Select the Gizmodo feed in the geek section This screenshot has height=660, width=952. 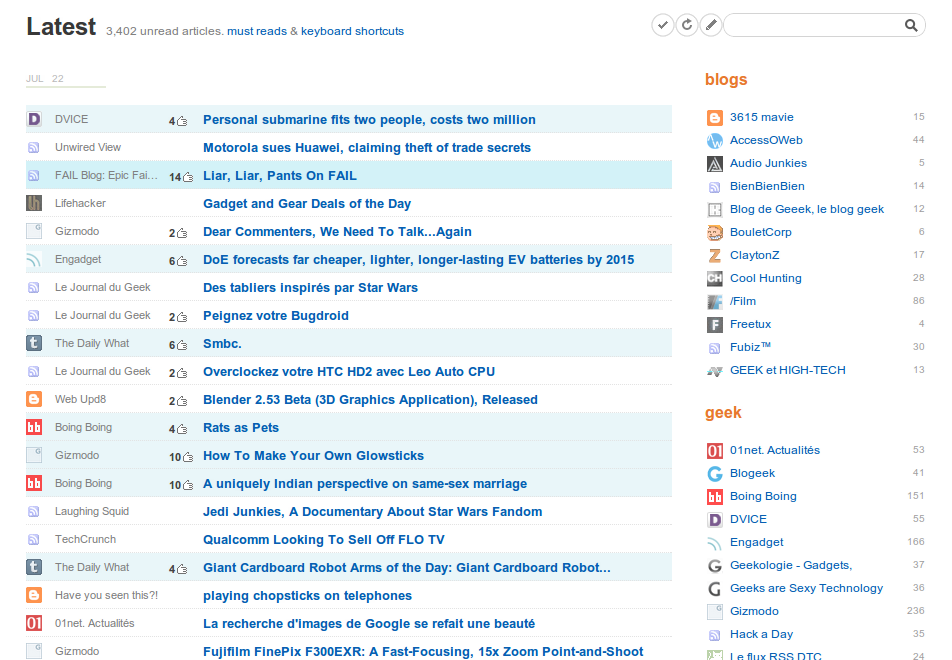[754, 611]
